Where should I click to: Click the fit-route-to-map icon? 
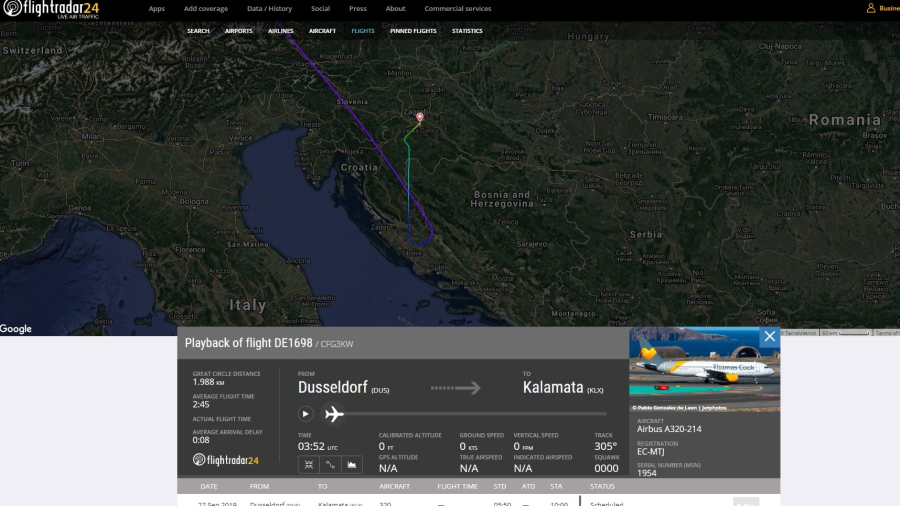pos(308,464)
